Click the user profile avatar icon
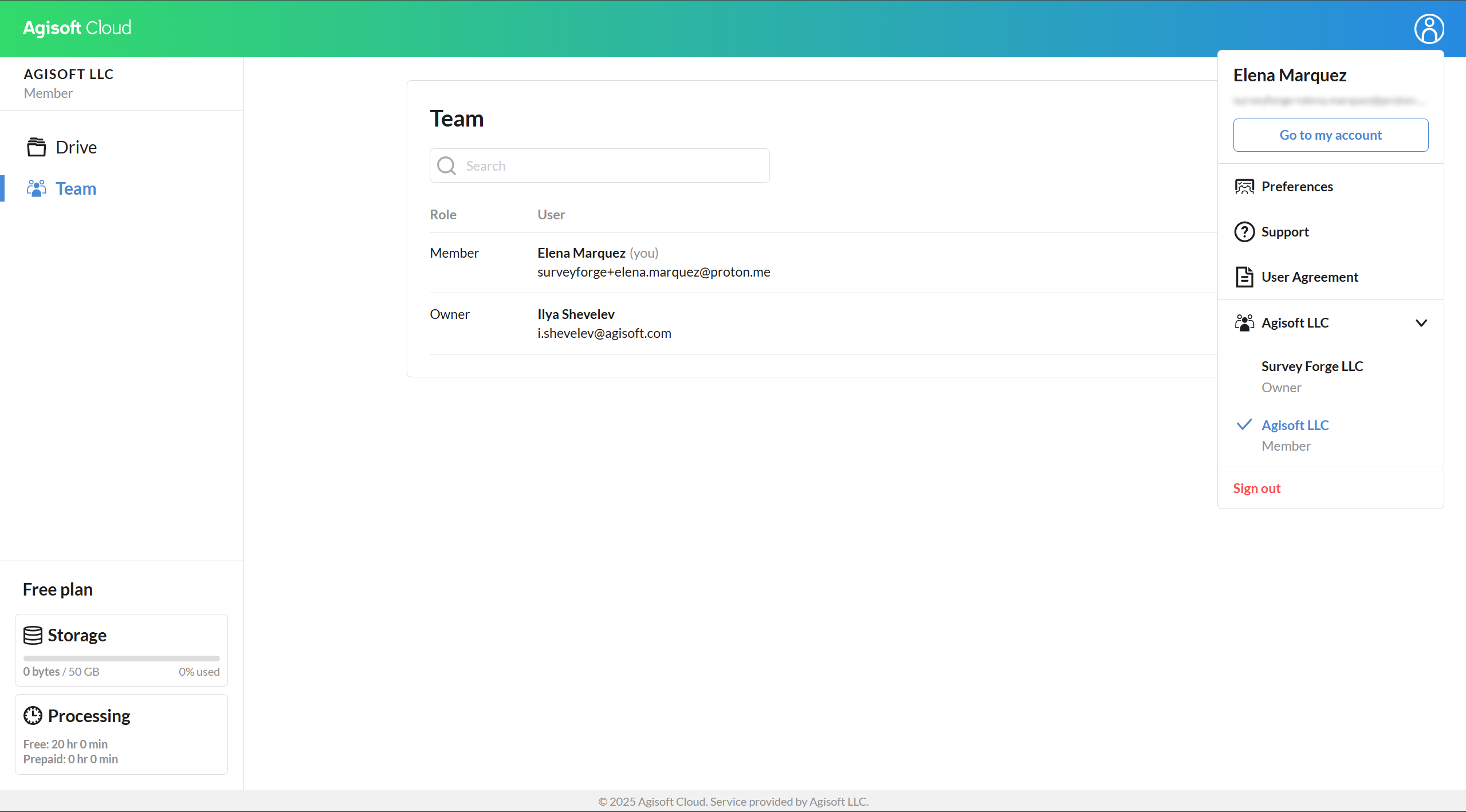Screen dimensions: 1466x812 click(1429, 29)
